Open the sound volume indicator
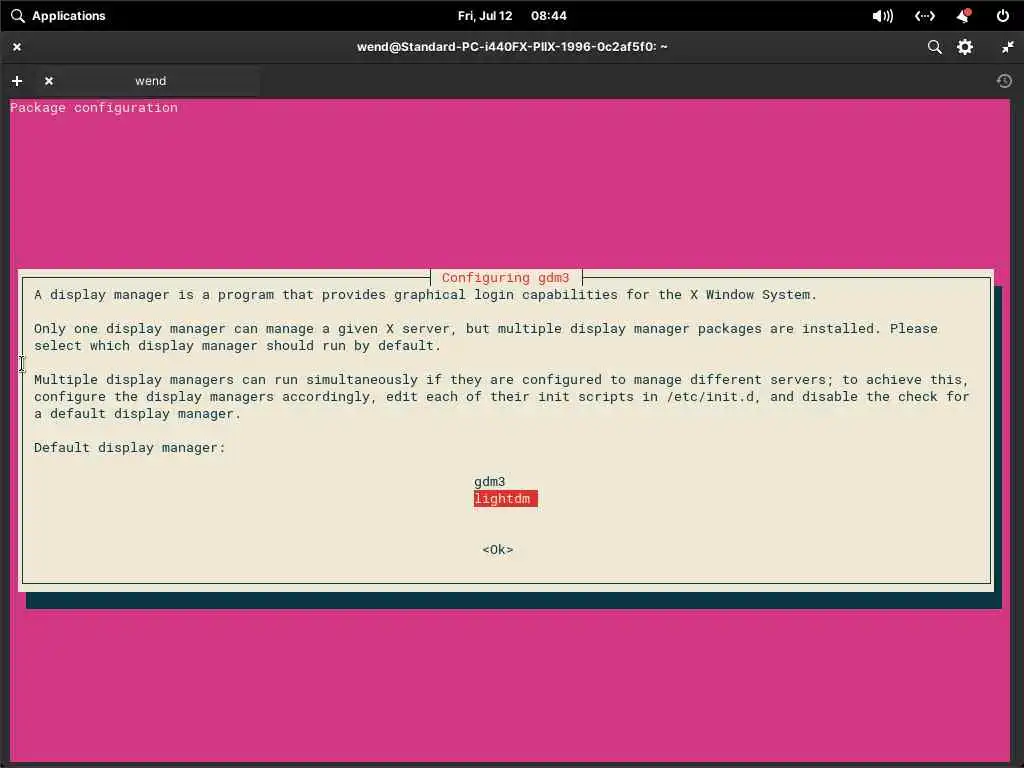Screen dimensions: 1024x768 (882, 16)
